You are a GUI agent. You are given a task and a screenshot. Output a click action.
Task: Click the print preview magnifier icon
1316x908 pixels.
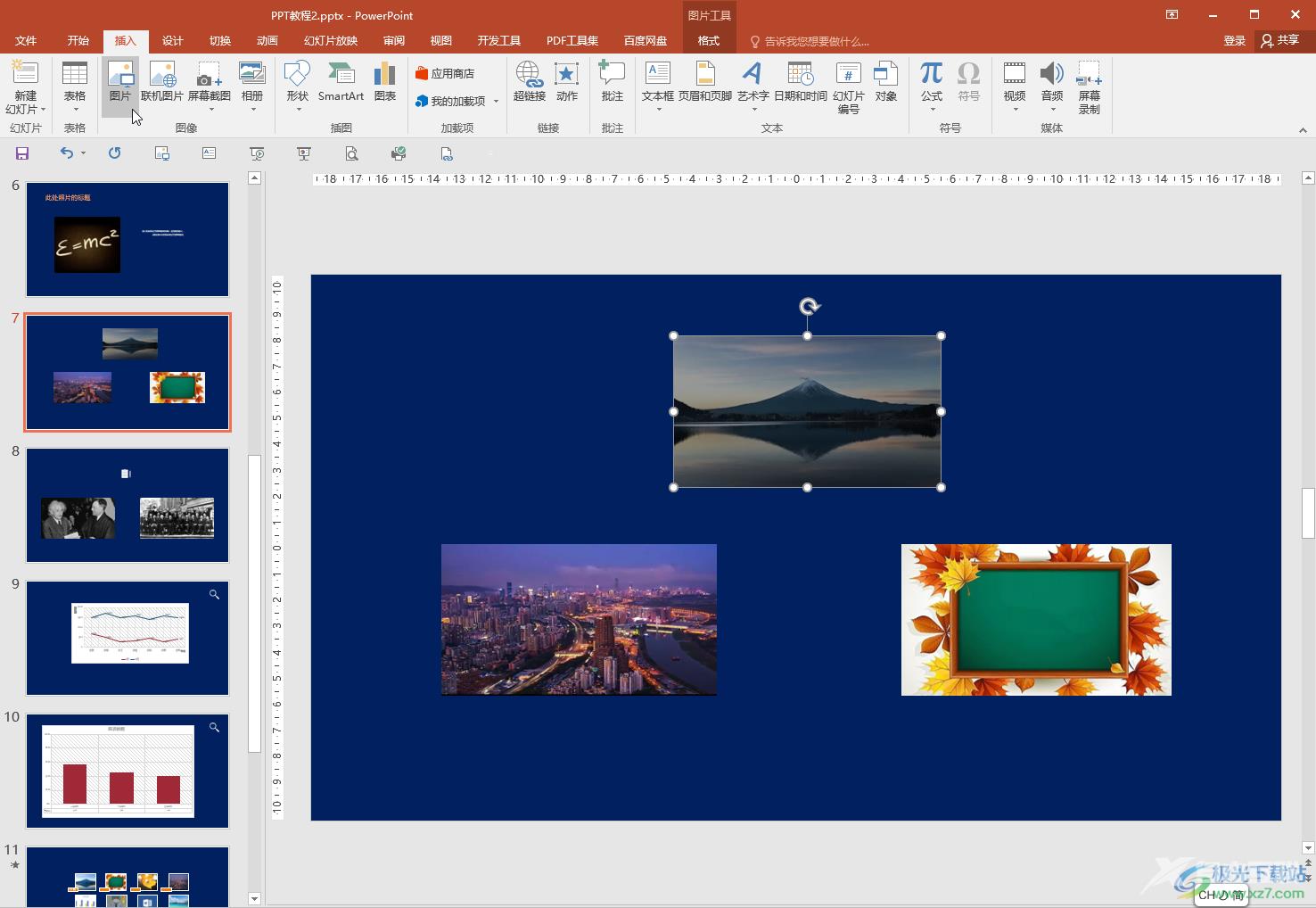pos(351,153)
